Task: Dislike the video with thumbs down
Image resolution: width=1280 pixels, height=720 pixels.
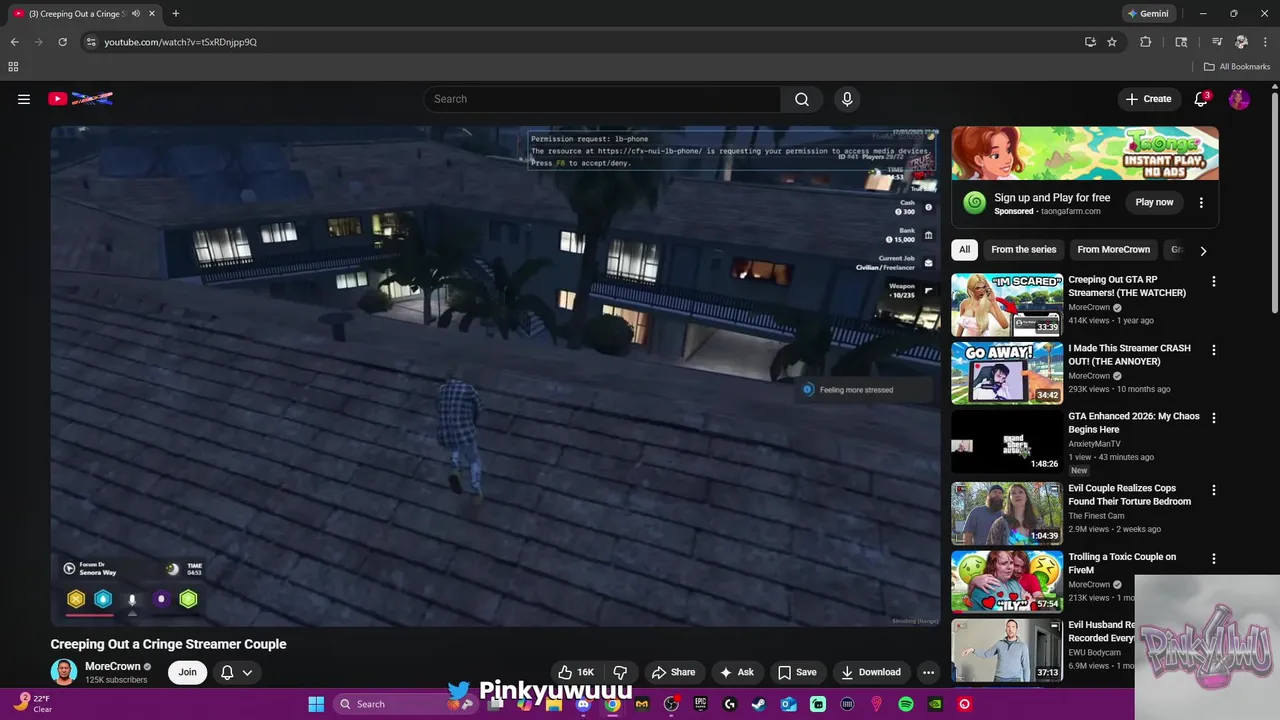Action: (x=620, y=672)
